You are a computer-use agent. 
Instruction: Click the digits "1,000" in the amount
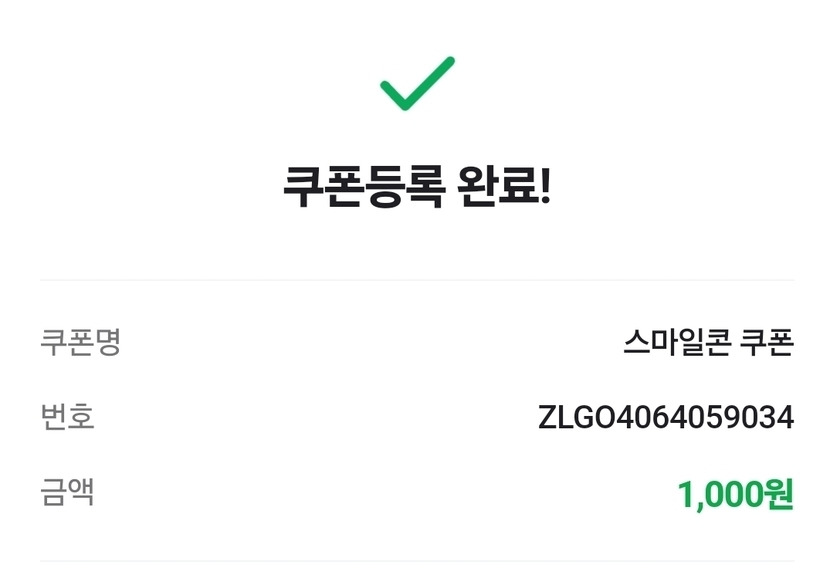coord(720,494)
